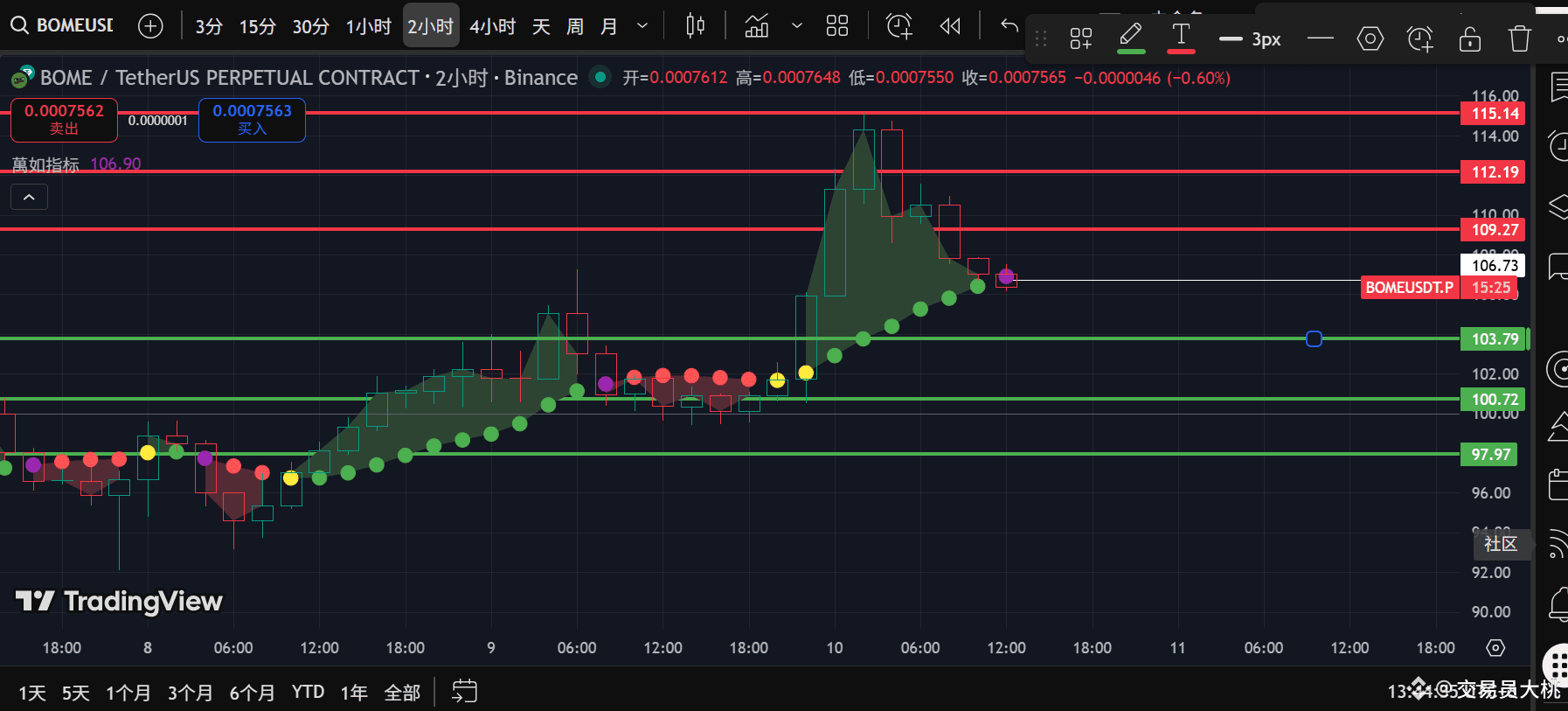The image size is (1568, 711).
Task: Switch to the 15分 interval
Action: click(258, 26)
